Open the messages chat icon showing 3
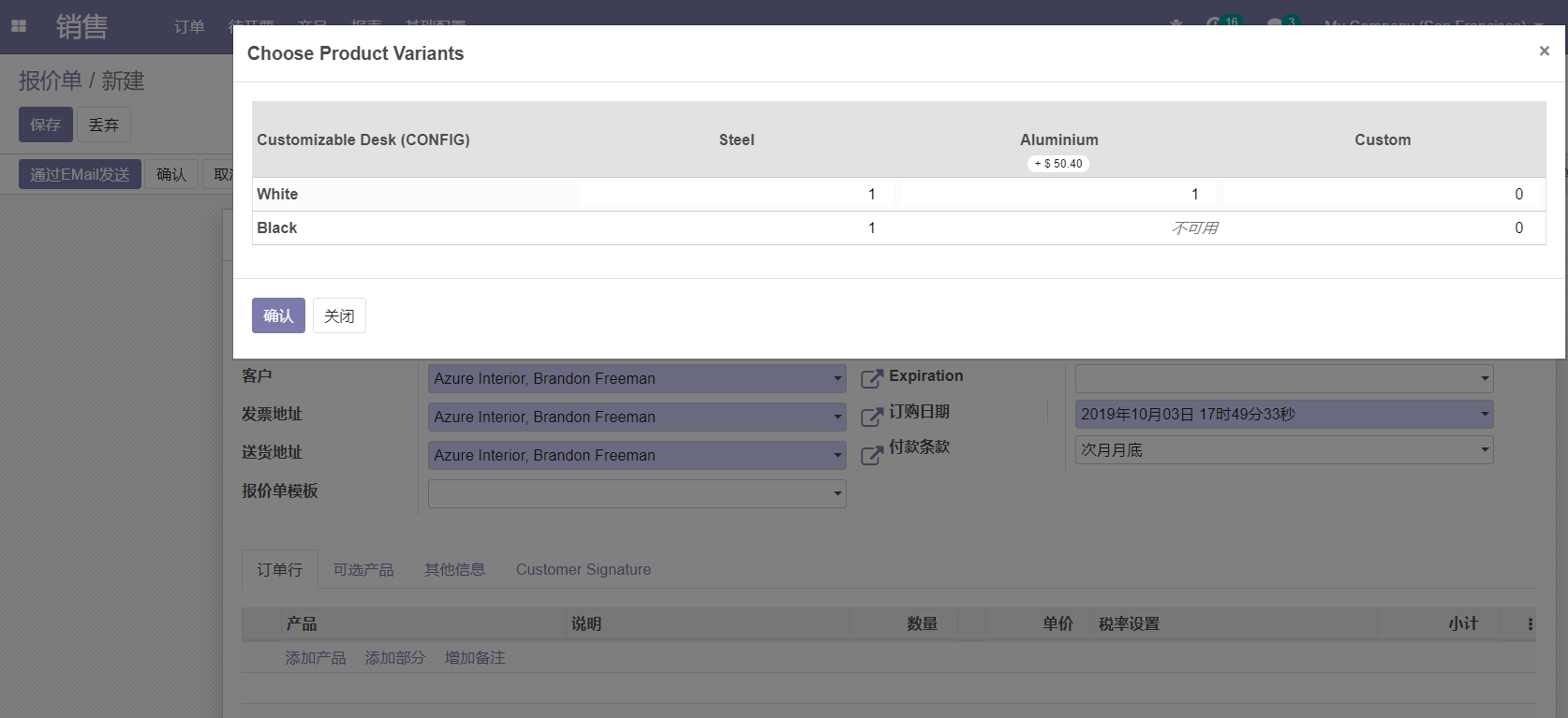Screen dimensions: 1568x718 tap(1275, 22)
